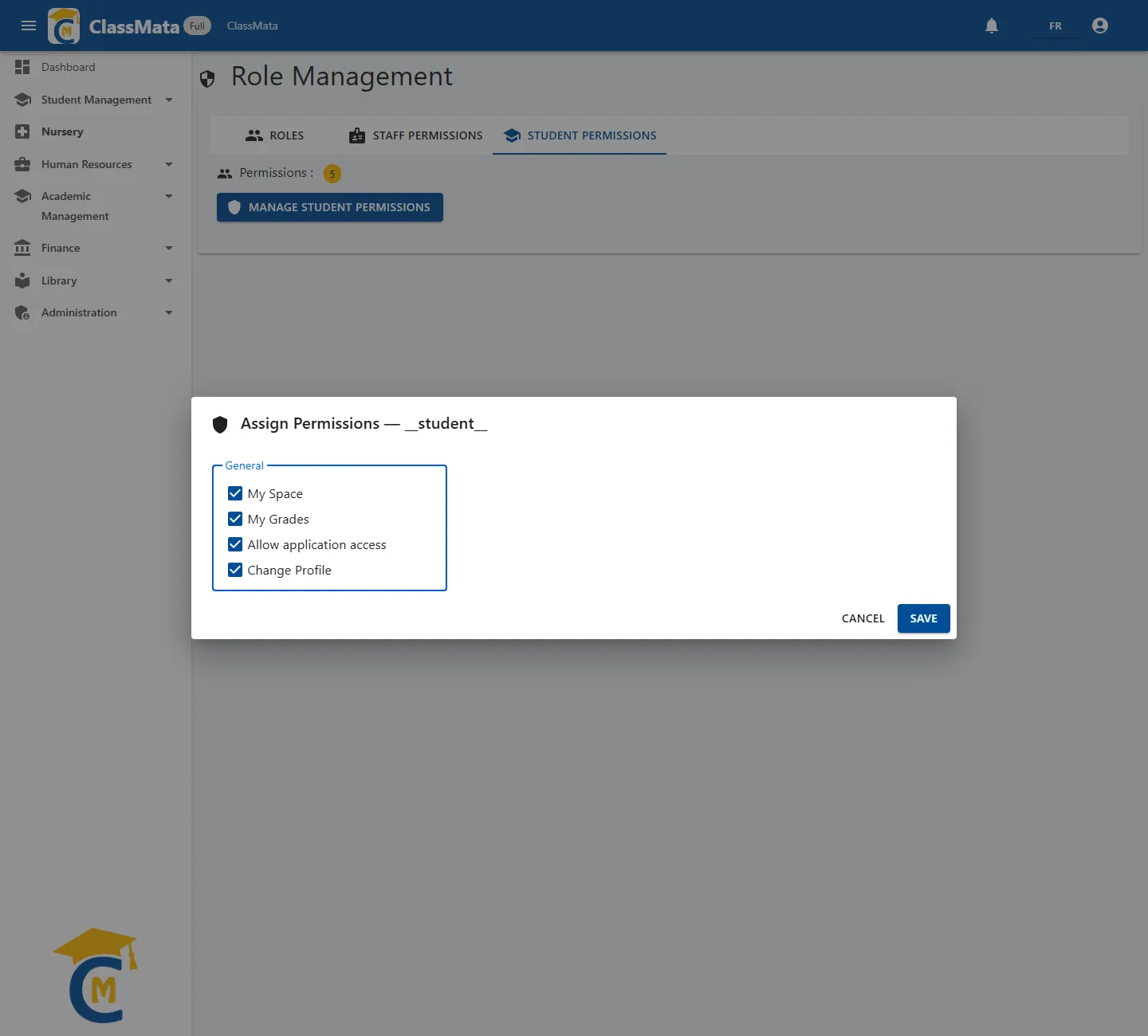Viewport: 1148px width, 1036px height.
Task: Open the hamburger navigation menu
Action: coord(29,26)
